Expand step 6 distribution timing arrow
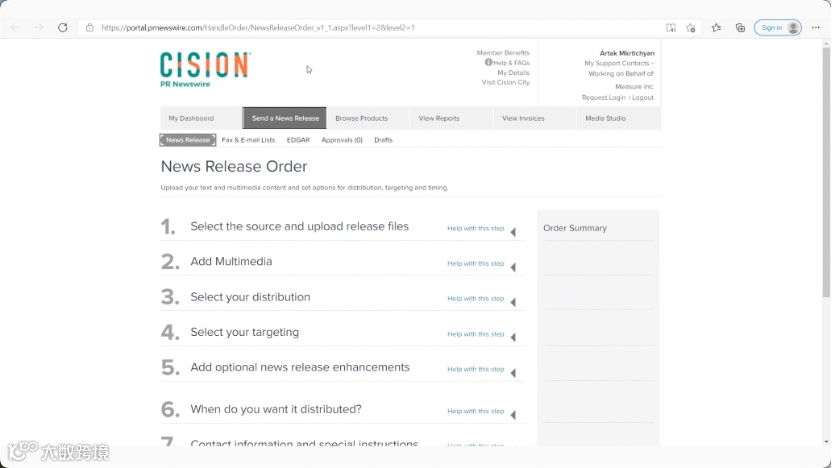Screen dimensions: 832x468 pyautogui.click(x=513, y=415)
